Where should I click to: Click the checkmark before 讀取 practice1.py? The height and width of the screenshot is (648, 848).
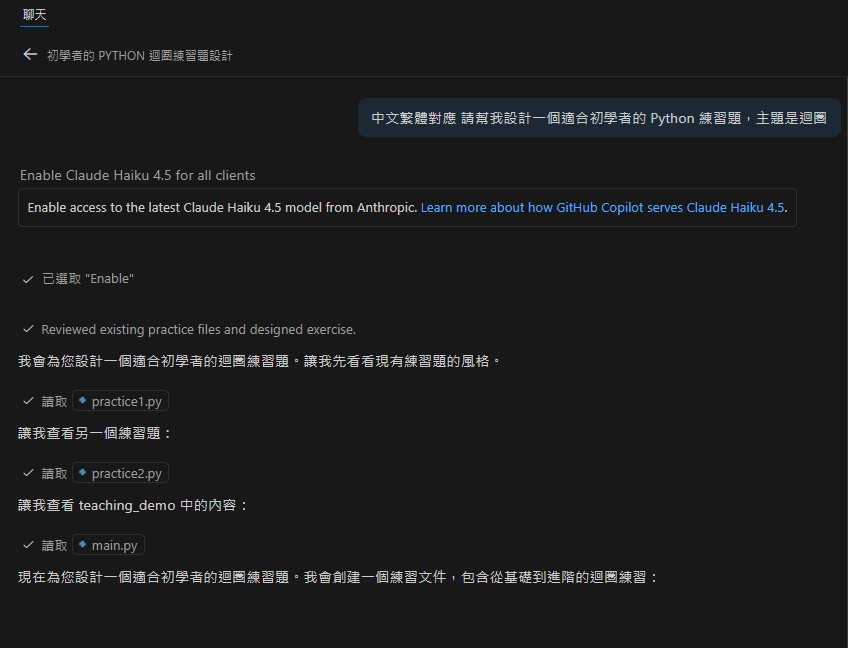28,401
